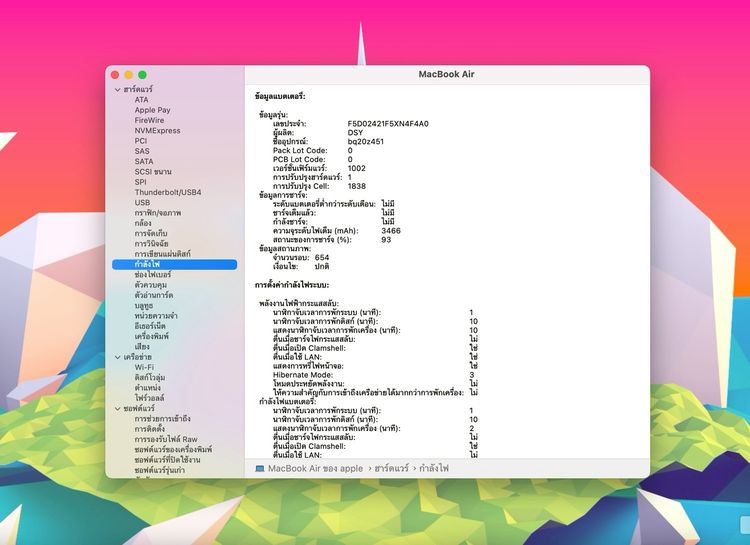Collapse the เครือข่าย section chevron

click(118, 357)
